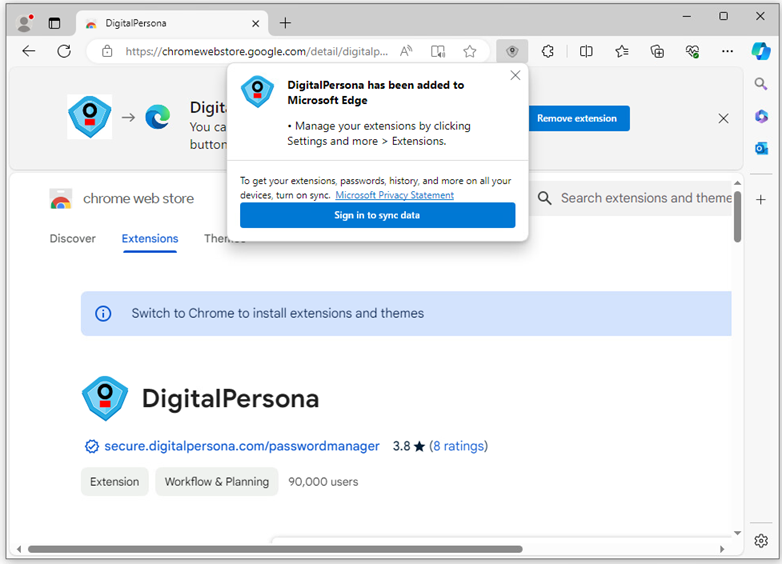Open the Extensions puzzle icon
The image size is (782, 564).
click(x=548, y=51)
